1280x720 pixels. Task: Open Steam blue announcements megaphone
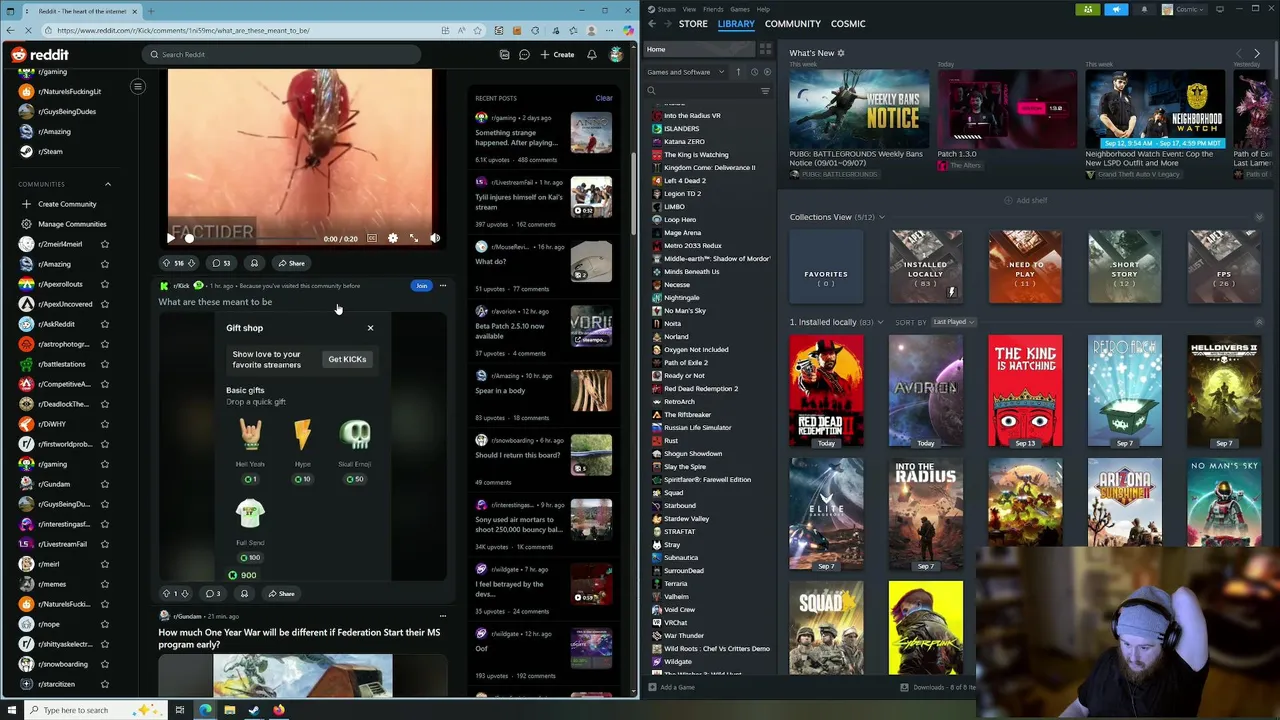(1116, 9)
